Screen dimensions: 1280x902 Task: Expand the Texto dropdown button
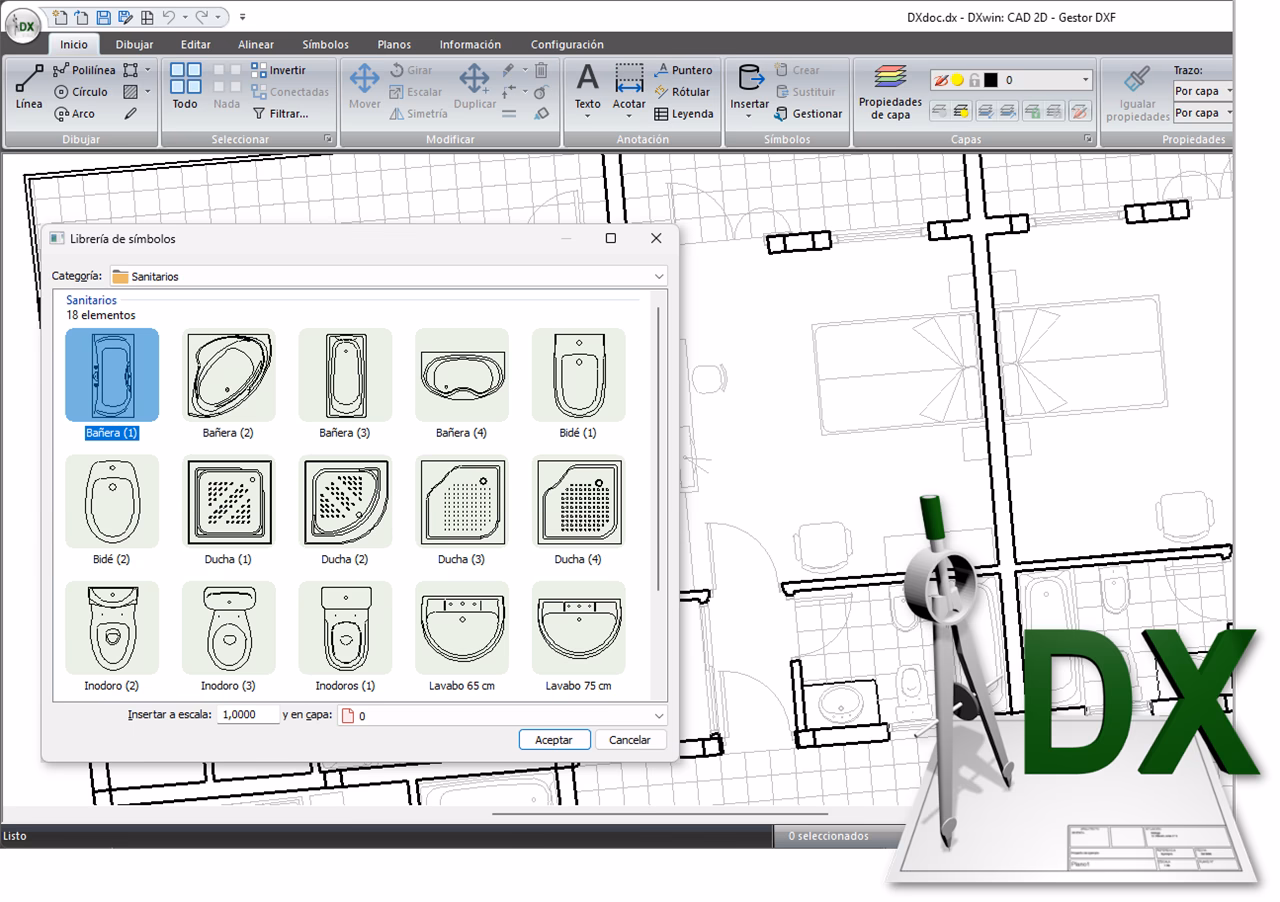[588, 116]
